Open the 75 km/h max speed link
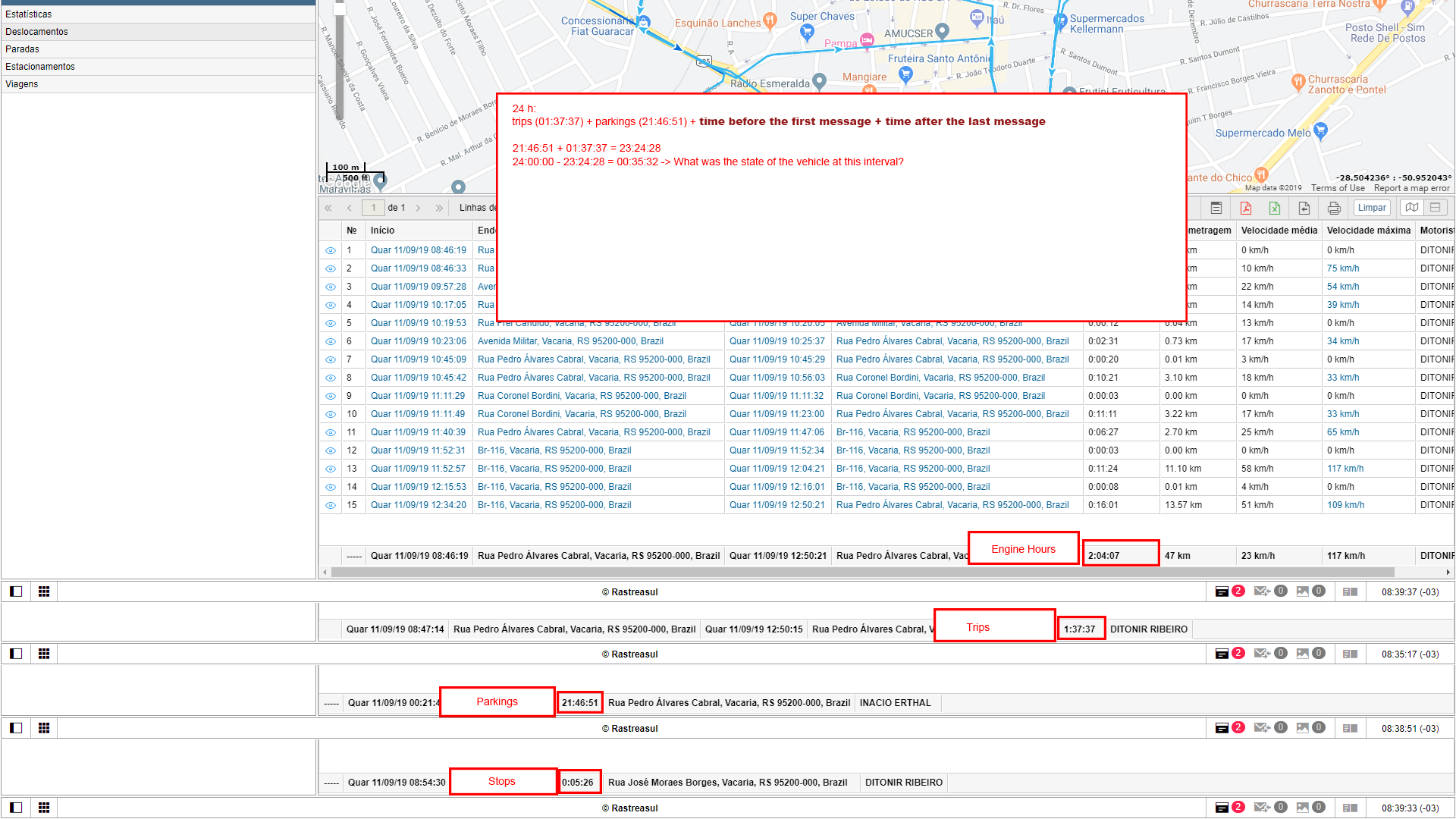 (1342, 268)
